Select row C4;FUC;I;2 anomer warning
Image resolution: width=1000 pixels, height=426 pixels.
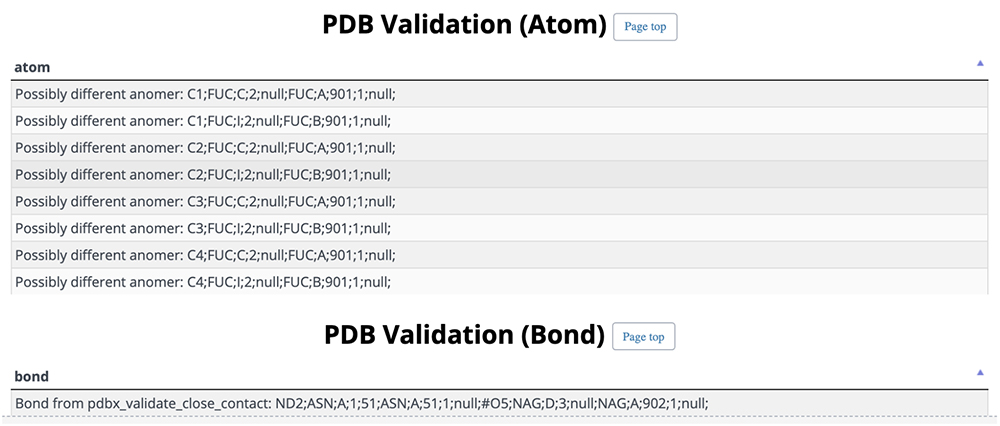coord(499,281)
